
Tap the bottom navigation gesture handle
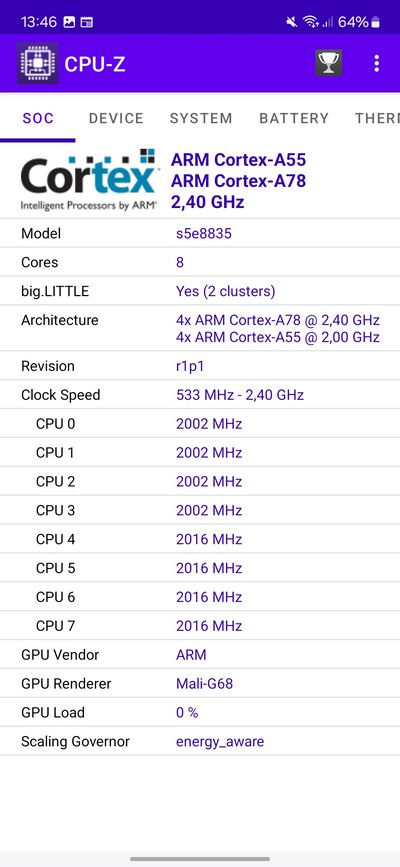click(x=200, y=859)
